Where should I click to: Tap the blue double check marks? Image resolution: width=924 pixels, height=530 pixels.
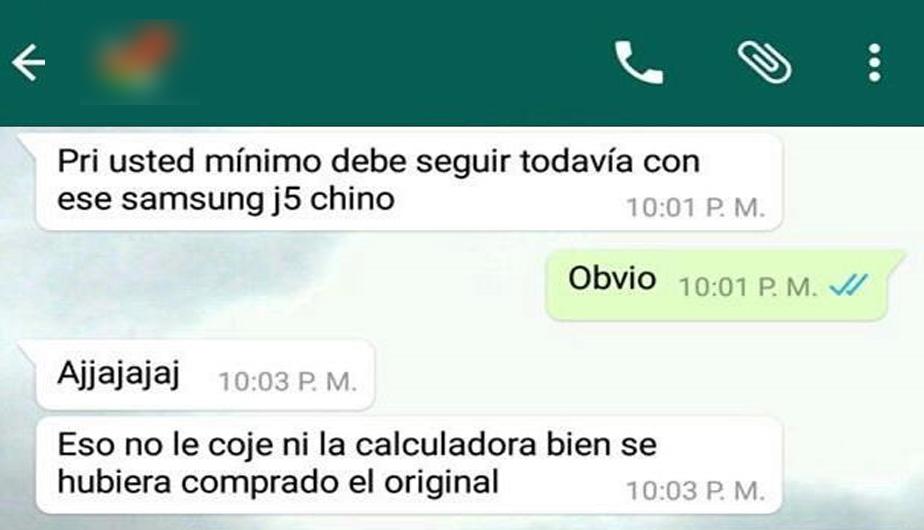(x=849, y=285)
